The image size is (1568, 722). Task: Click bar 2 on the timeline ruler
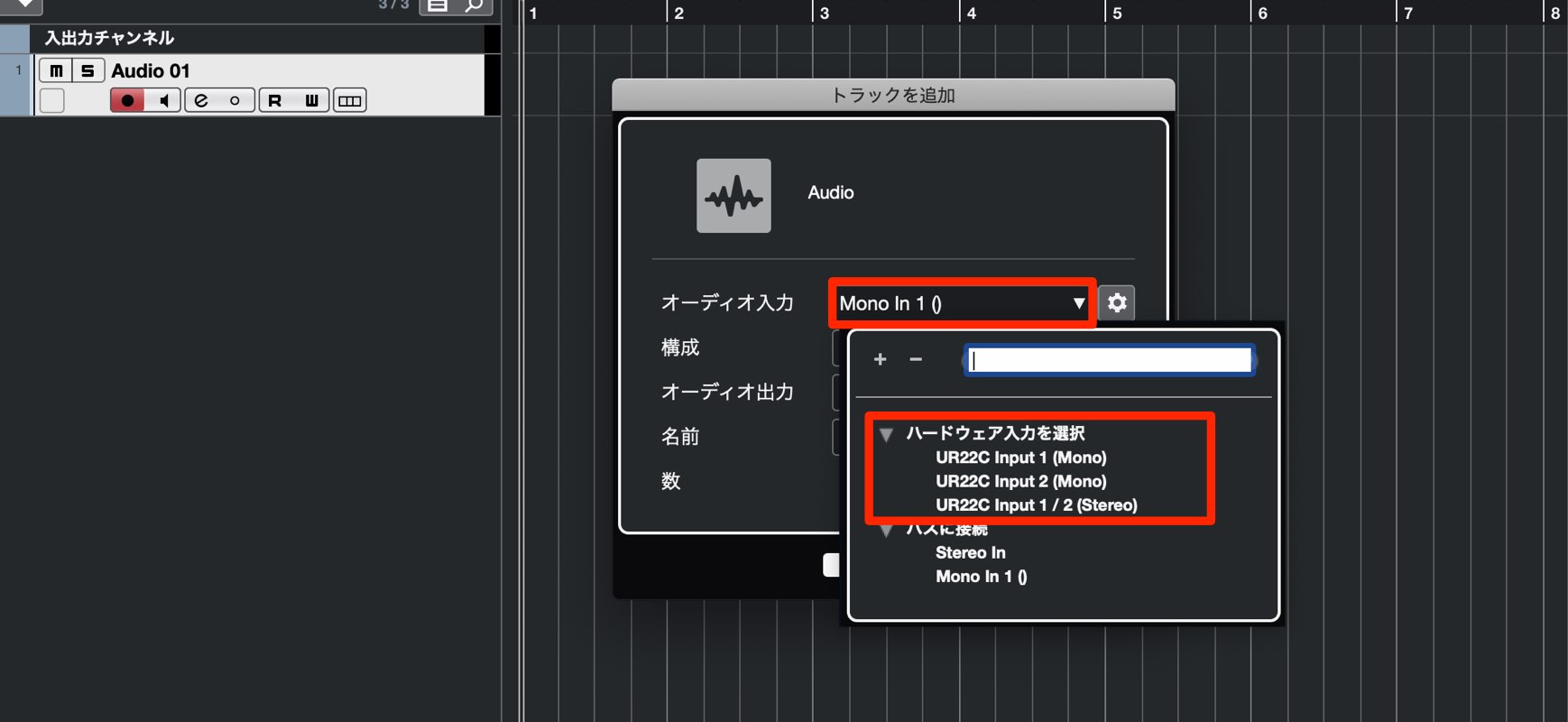[x=678, y=13]
